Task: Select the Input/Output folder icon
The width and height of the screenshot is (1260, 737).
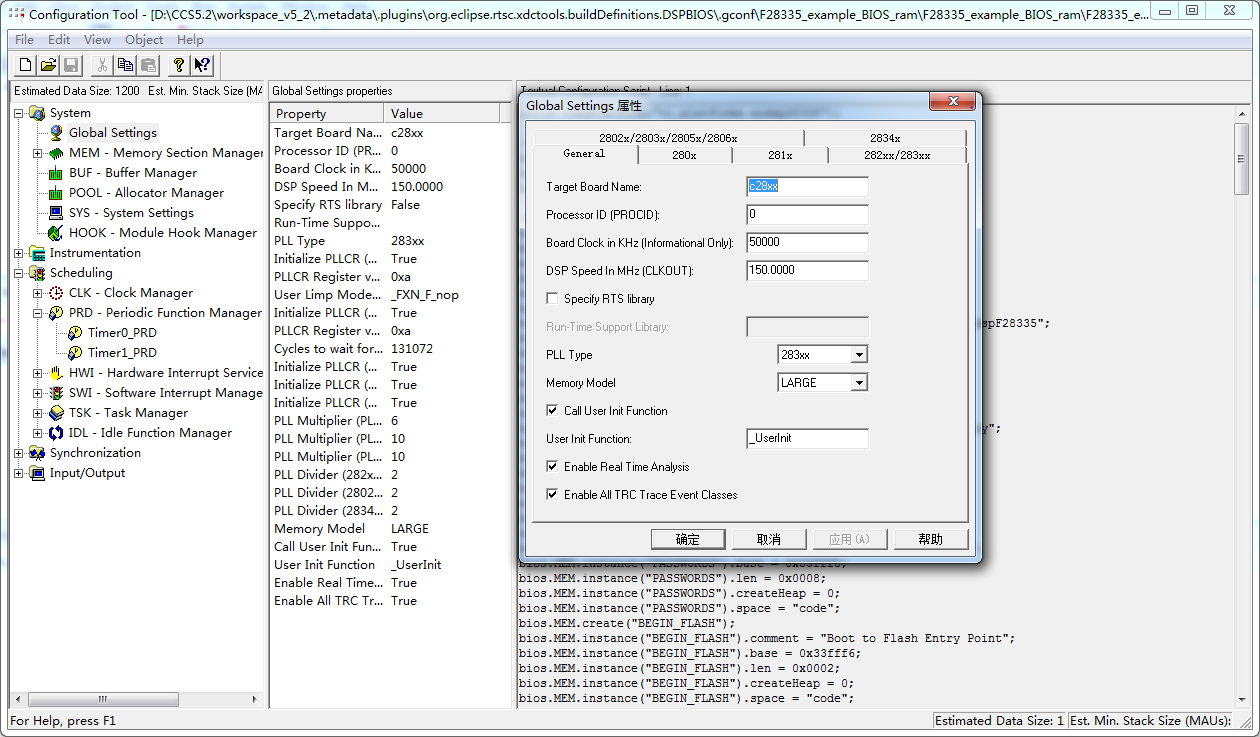Action: tap(37, 473)
